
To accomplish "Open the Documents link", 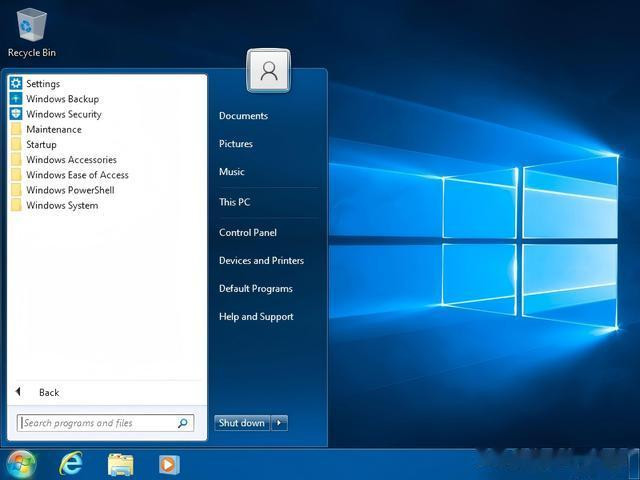I will [243, 116].
